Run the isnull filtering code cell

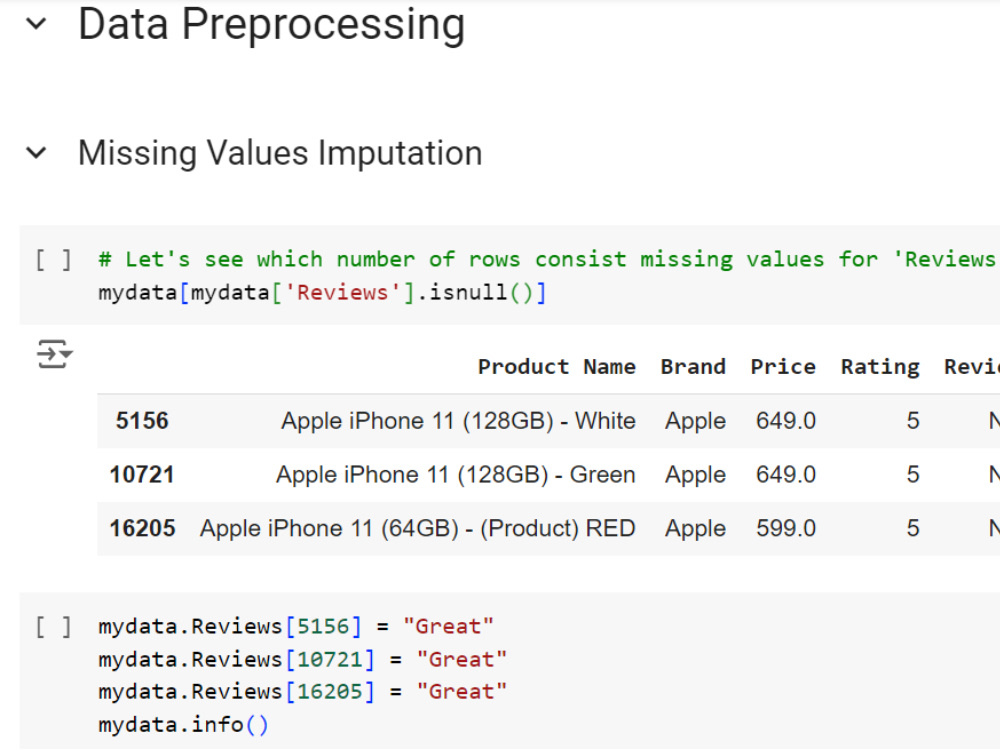pos(55,259)
